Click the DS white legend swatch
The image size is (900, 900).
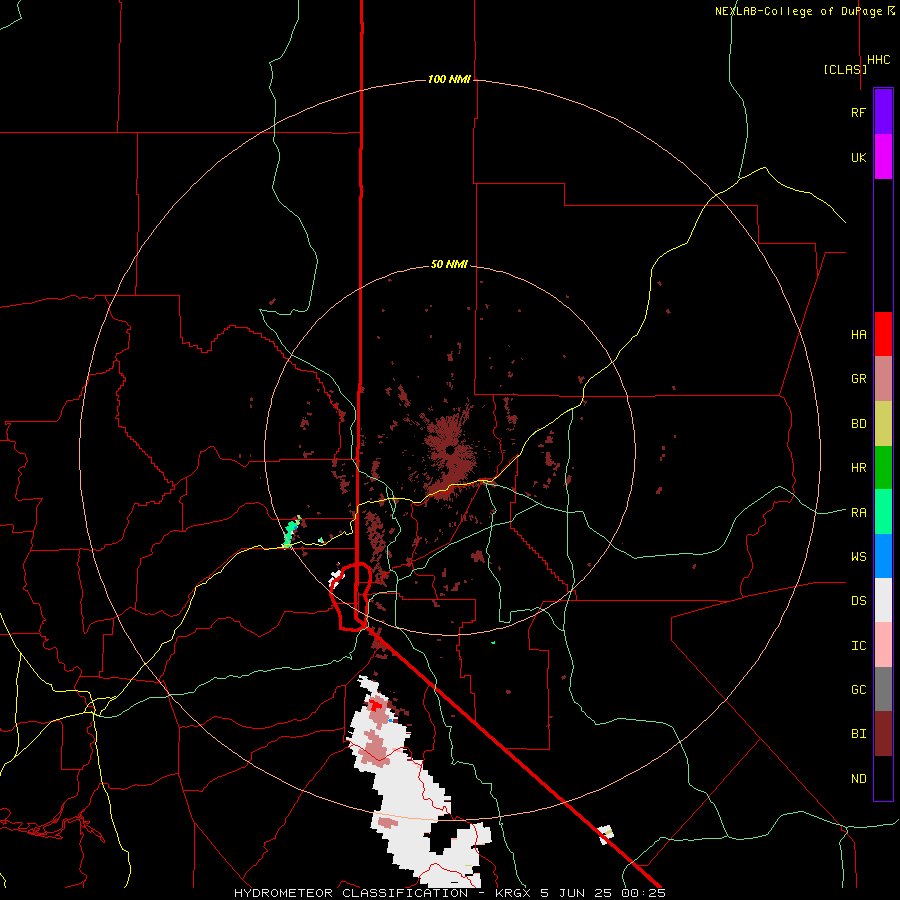883,600
